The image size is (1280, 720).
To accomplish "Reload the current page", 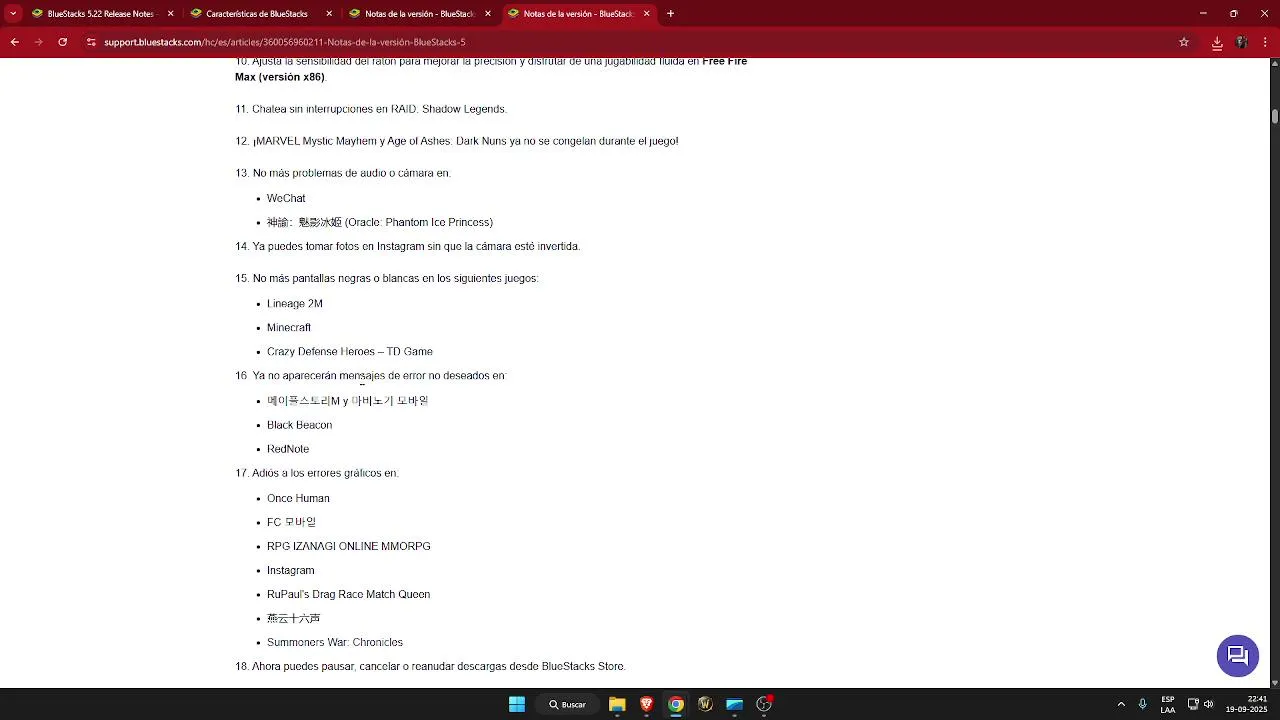I will tap(62, 42).
